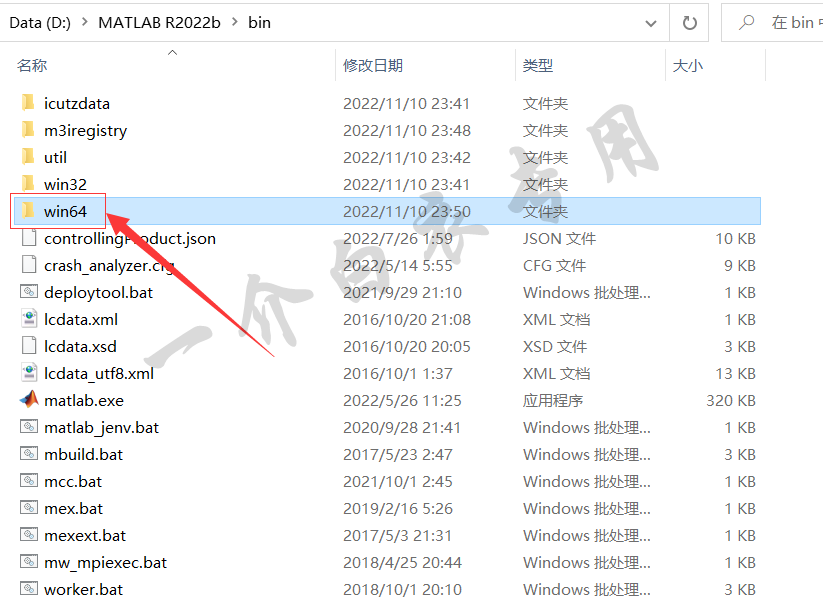Click the search magnifier icon
The image size is (823, 614).
[x=746, y=23]
